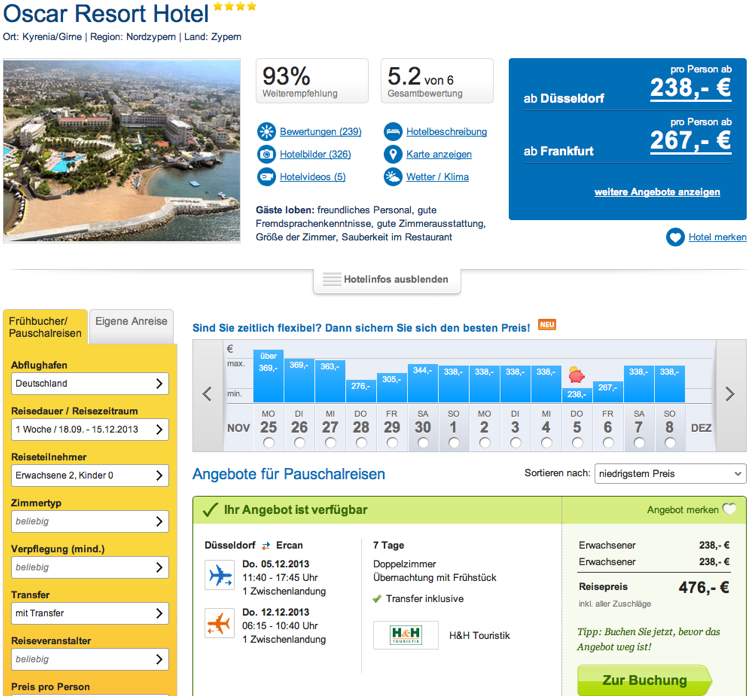Click the Angebot merken text
Image resolution: width=750 pixels, height=696 pixels.
tap(683, 510)
